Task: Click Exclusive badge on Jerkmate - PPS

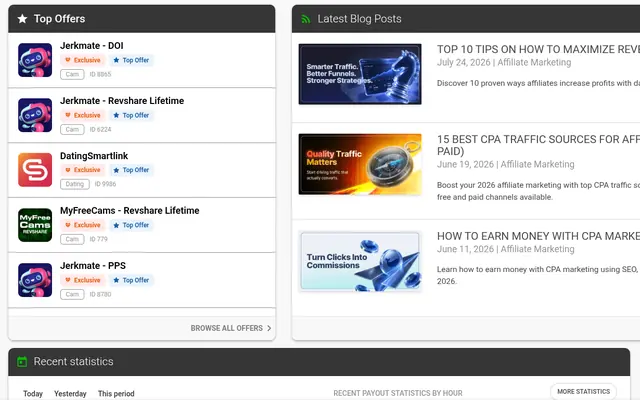Action: point(83,280)
